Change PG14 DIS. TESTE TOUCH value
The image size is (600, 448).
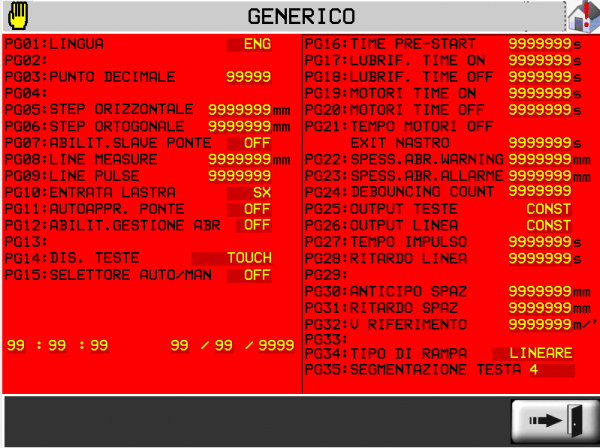point(249,257)
